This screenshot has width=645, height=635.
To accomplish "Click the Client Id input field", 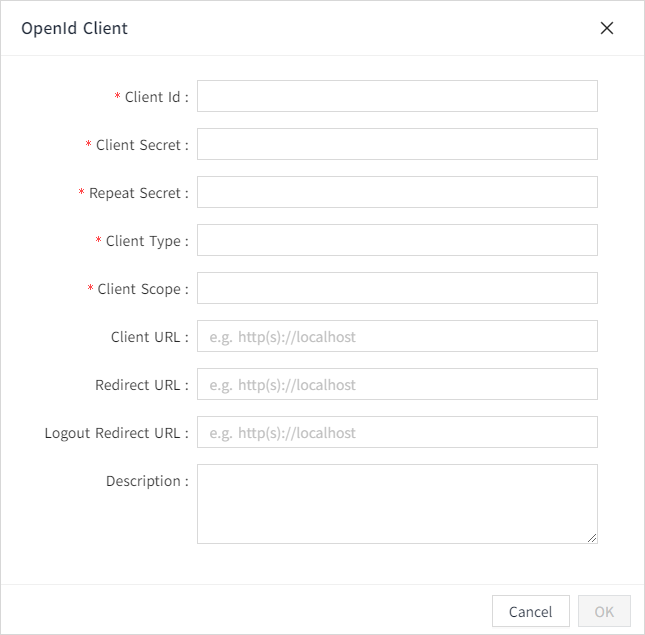I will click(x=397, y=96).
